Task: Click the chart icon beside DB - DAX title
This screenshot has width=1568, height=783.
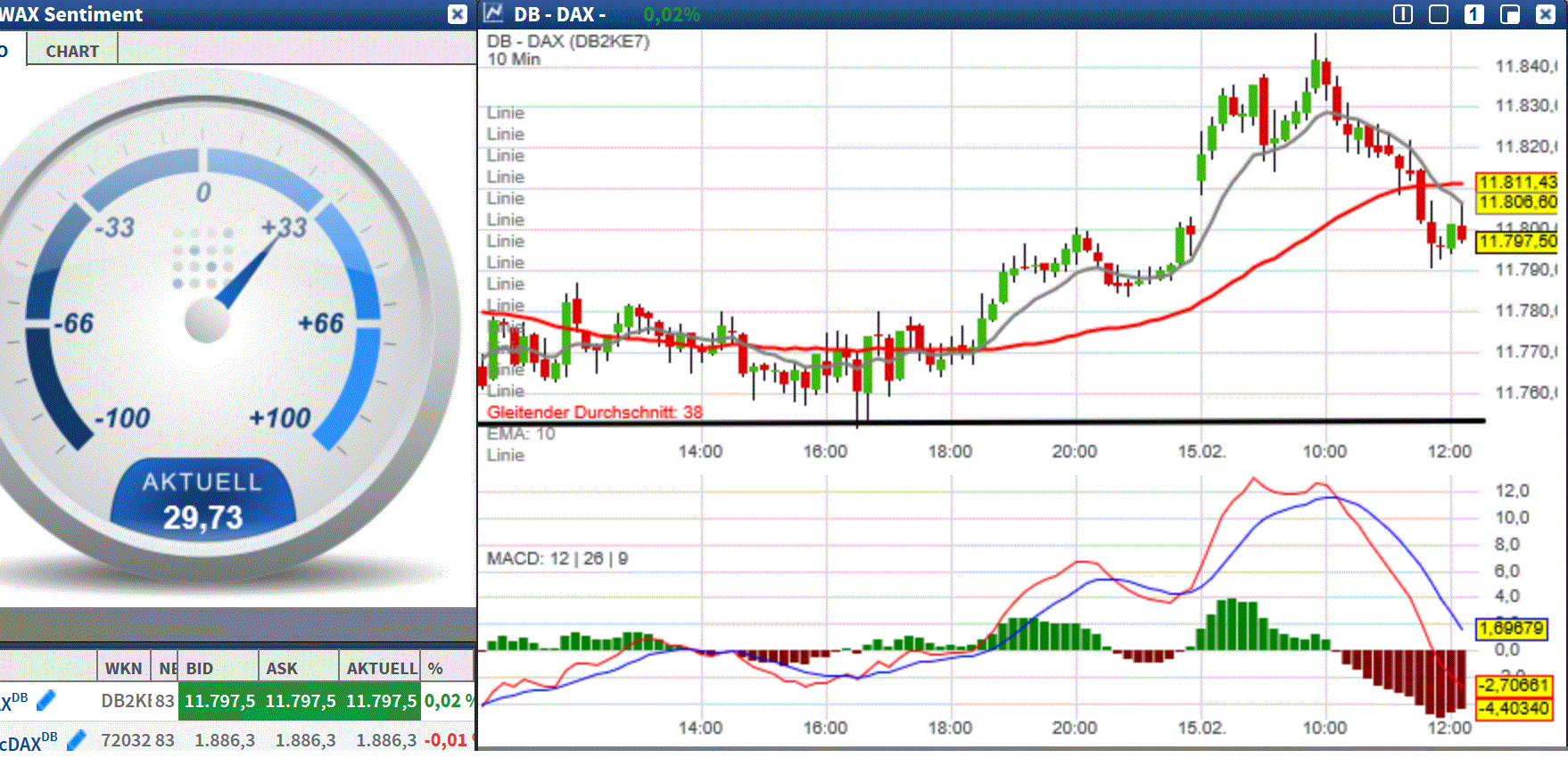Action: (492, 13)
